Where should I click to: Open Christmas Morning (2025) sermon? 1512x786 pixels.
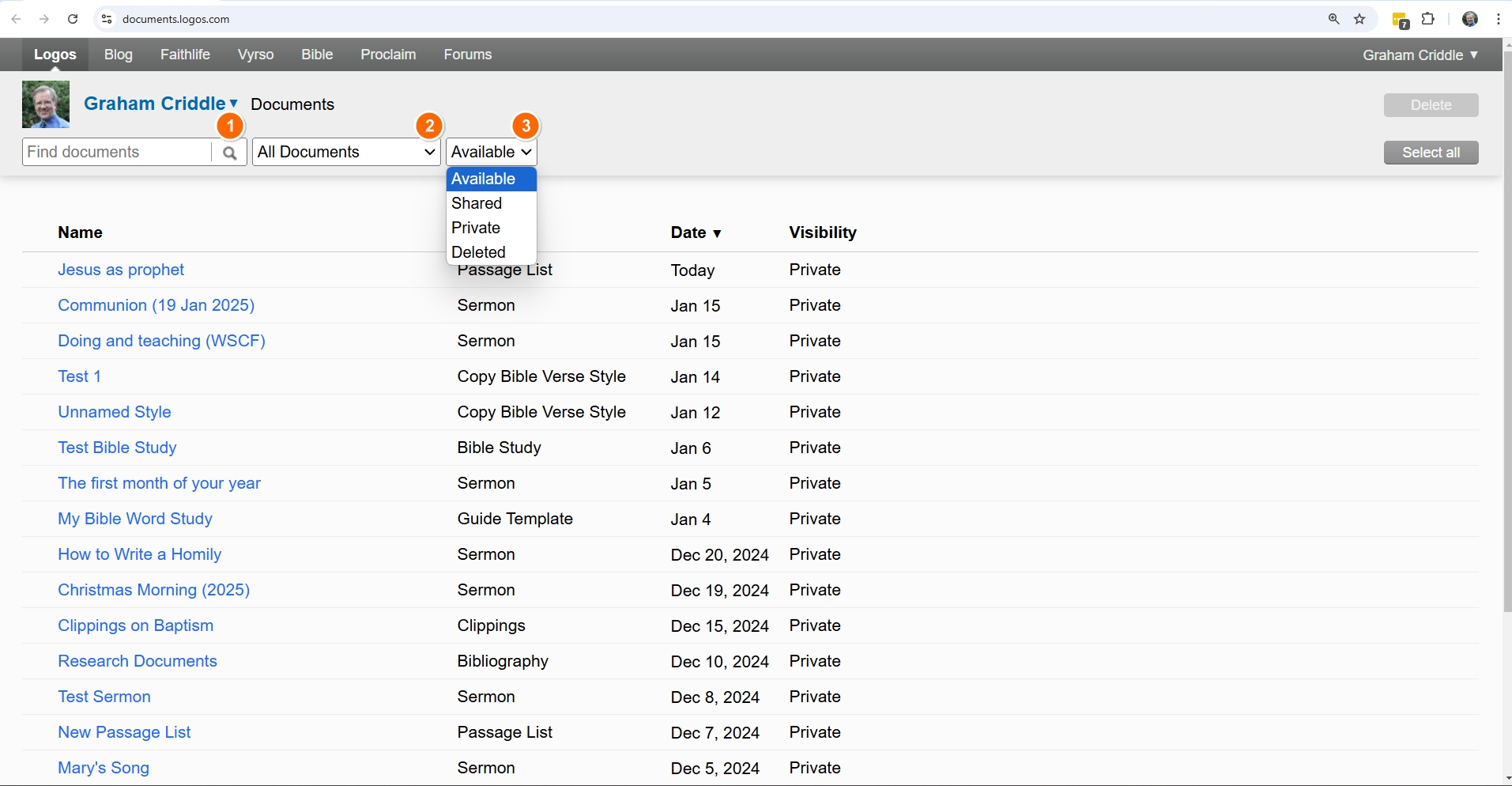pos(154,590)
